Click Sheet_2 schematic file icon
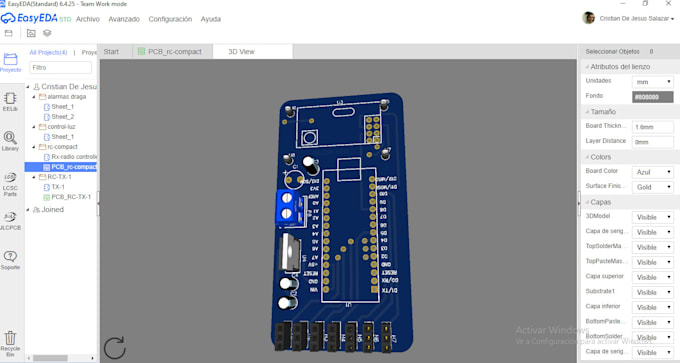Screen dimensions: 680x363 (47, 117)
